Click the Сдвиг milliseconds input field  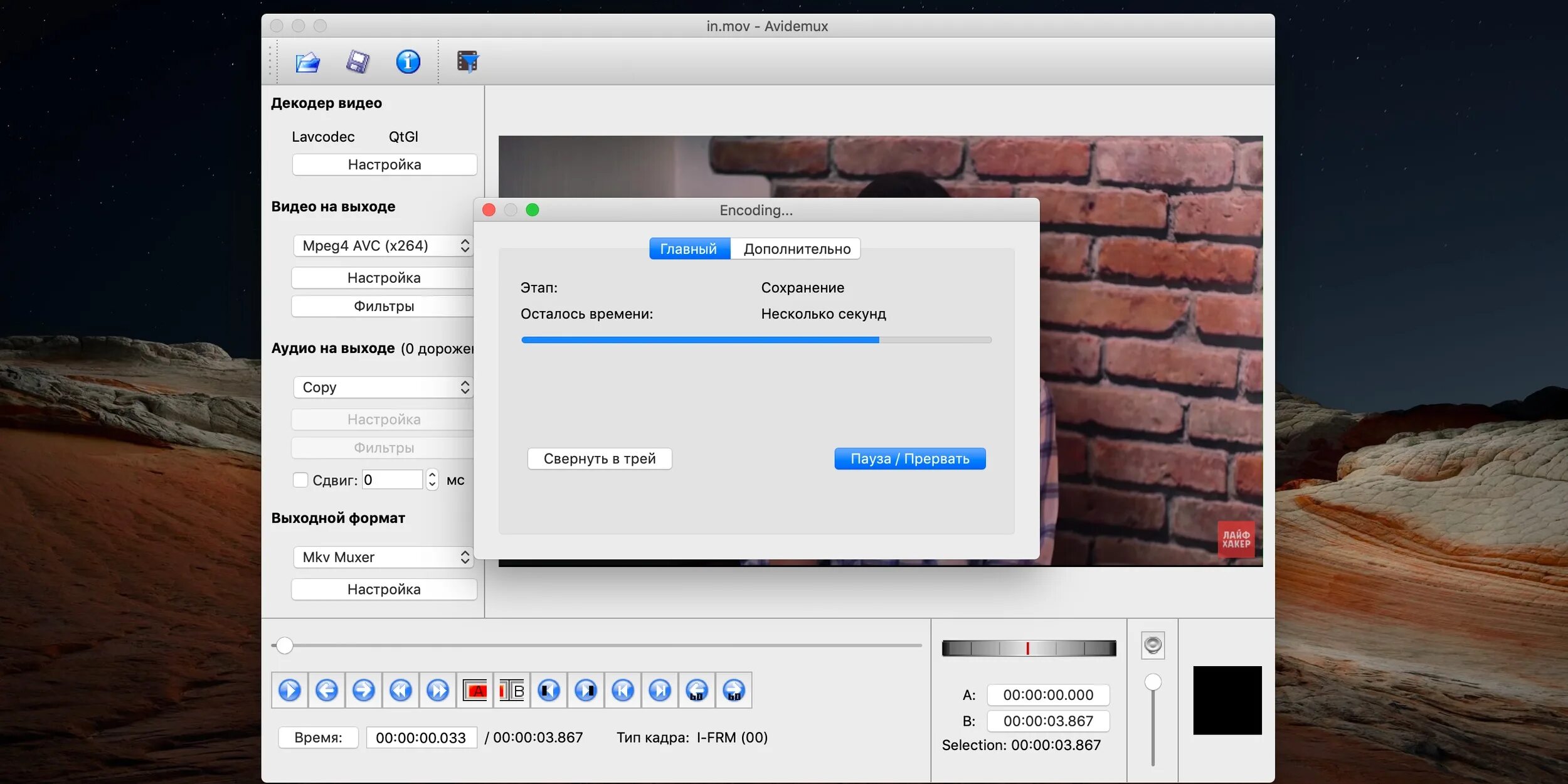pyautogui.click(x=393, y=480)
